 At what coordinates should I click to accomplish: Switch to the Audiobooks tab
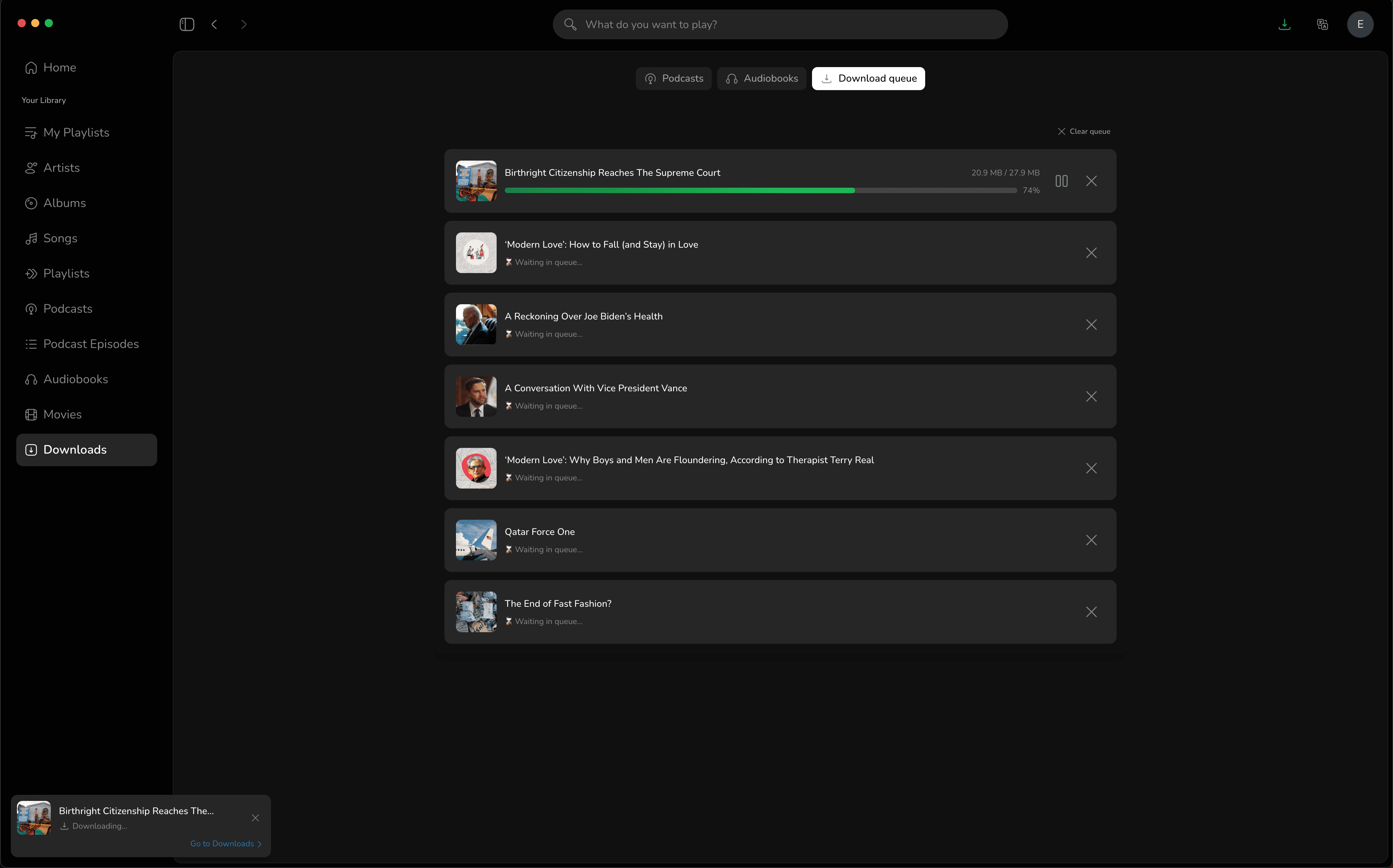click(x=762, y=79)
